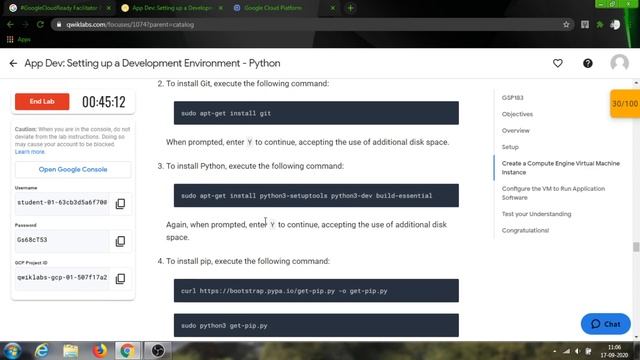Open File Explorer from the taskbar
Screen dimensions: 640x360
71,351
